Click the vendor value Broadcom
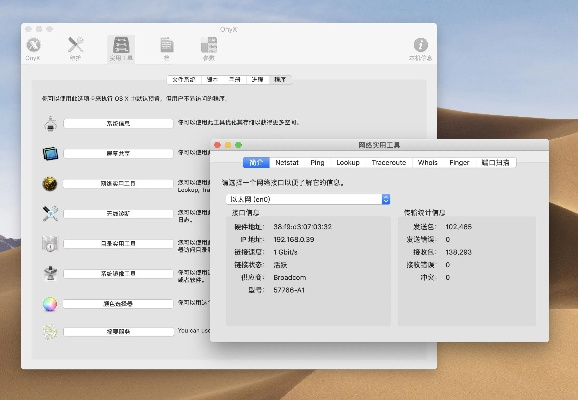578x400 pixels. click(290, 277)
